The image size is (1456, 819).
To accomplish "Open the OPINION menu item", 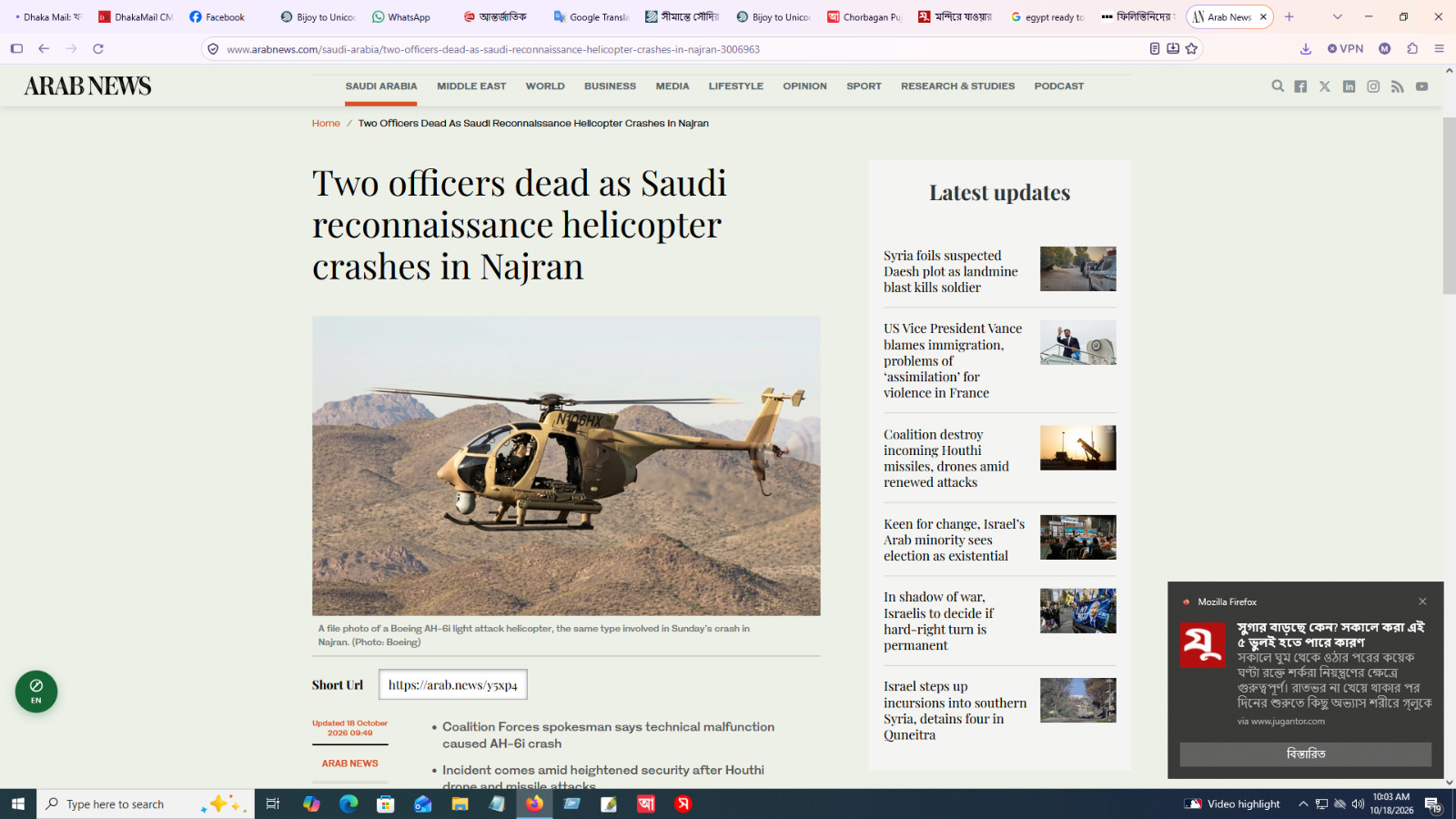I will pyautogui.click(x=804, y=86).
